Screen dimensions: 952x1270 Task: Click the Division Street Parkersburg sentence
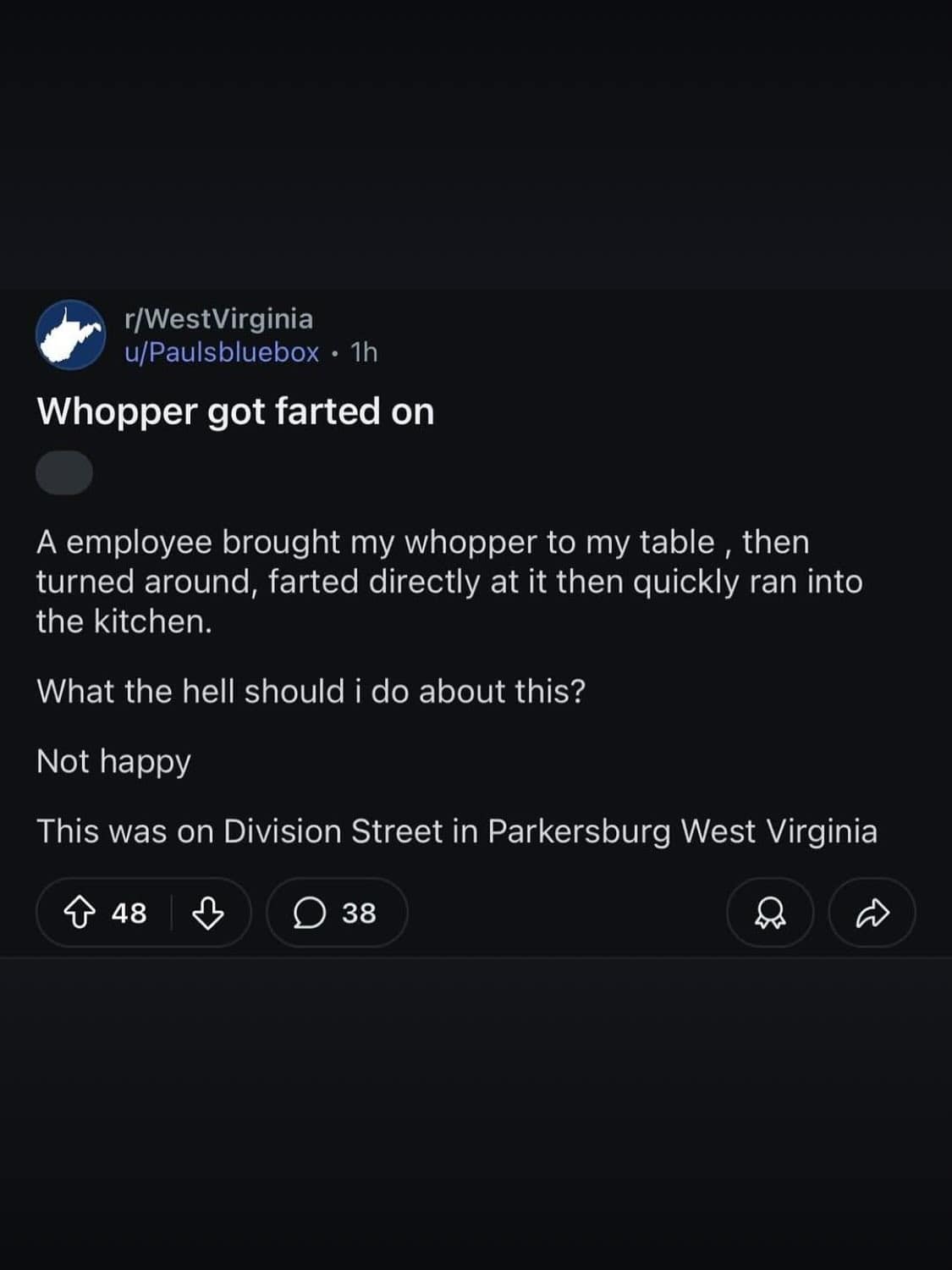[x=456, y=831]
